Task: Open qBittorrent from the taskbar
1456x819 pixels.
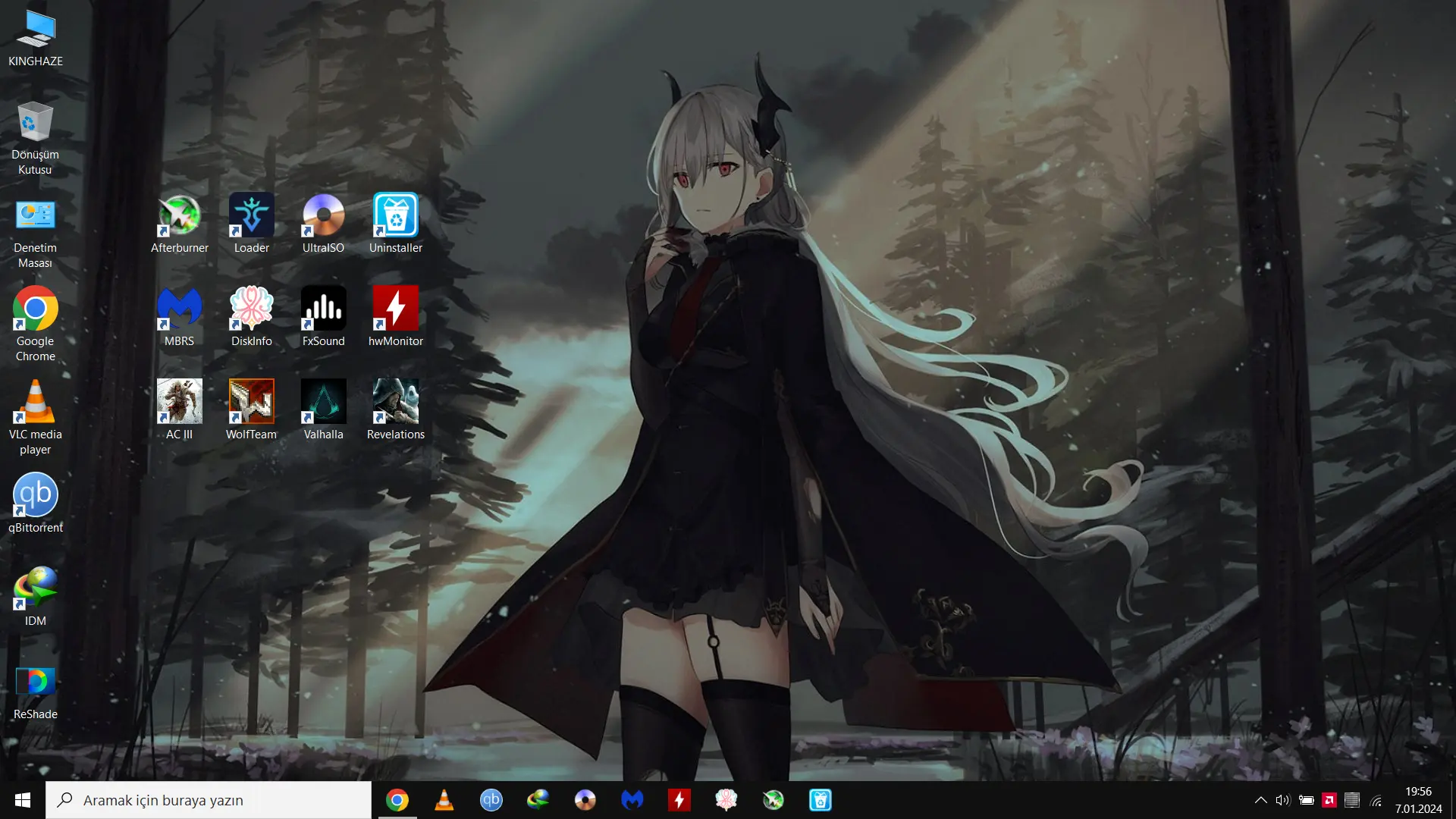Action: click(491, 800)
